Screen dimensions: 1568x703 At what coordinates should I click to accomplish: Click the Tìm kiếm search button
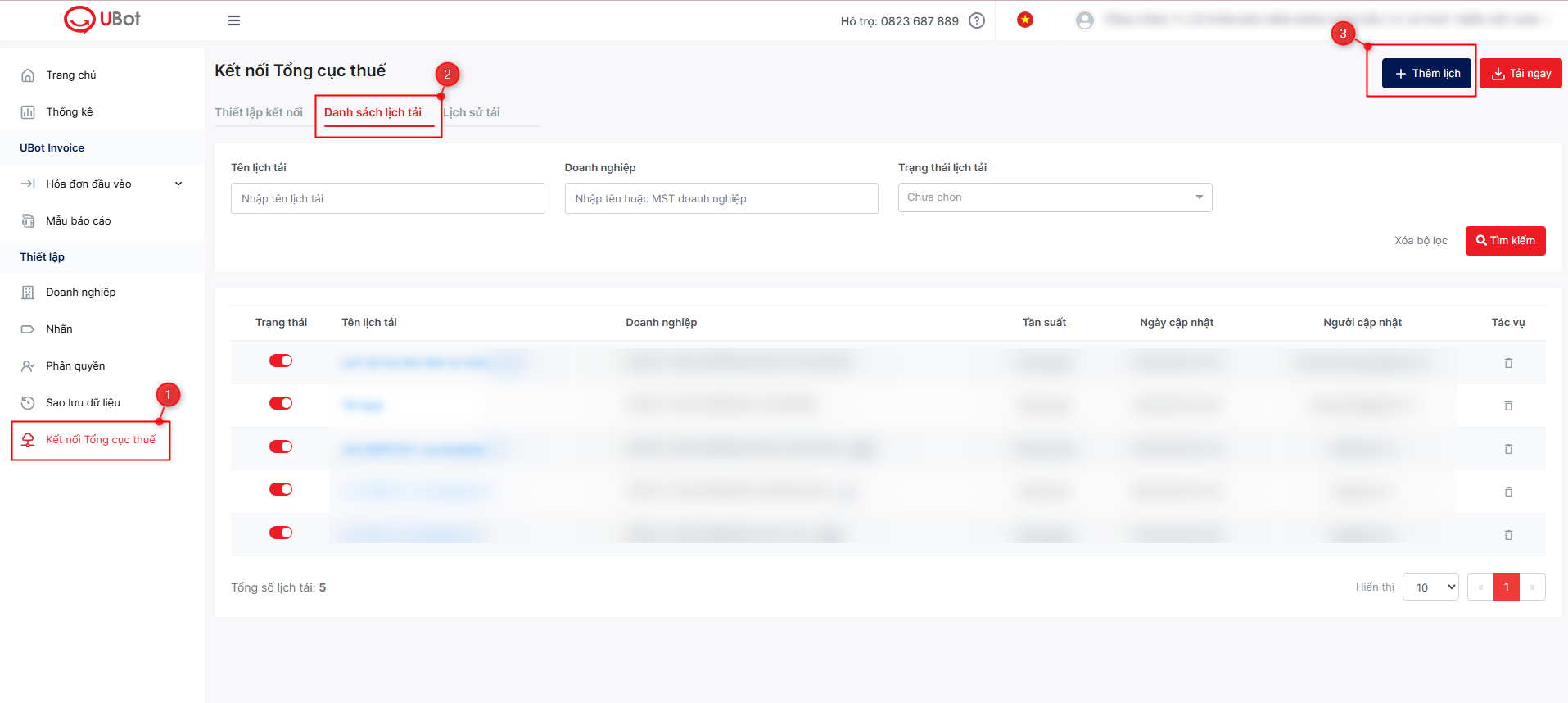[x=1505, y=240]
